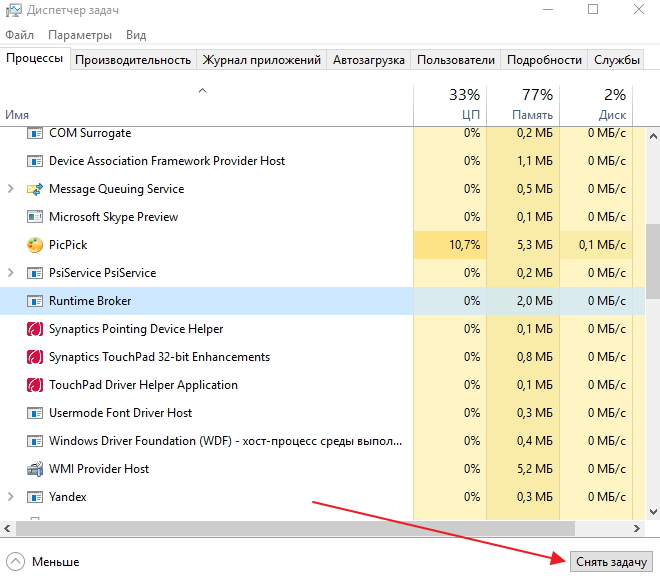Click the Usermode Font Driver Host icon

[x=35, y=413]
